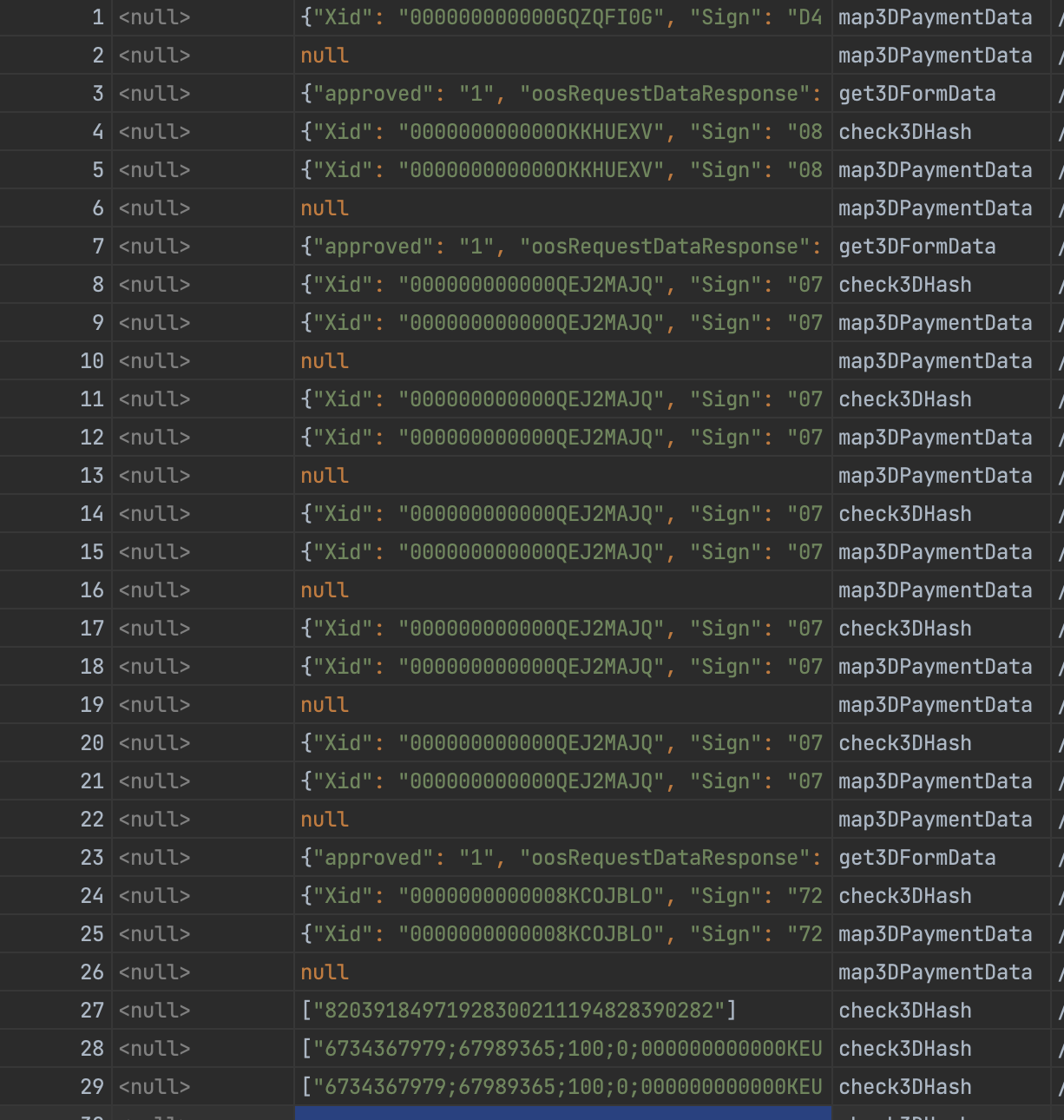1064x1120 pixels.
Task: Select the orange null value in row 13
Action: (325, 476)
